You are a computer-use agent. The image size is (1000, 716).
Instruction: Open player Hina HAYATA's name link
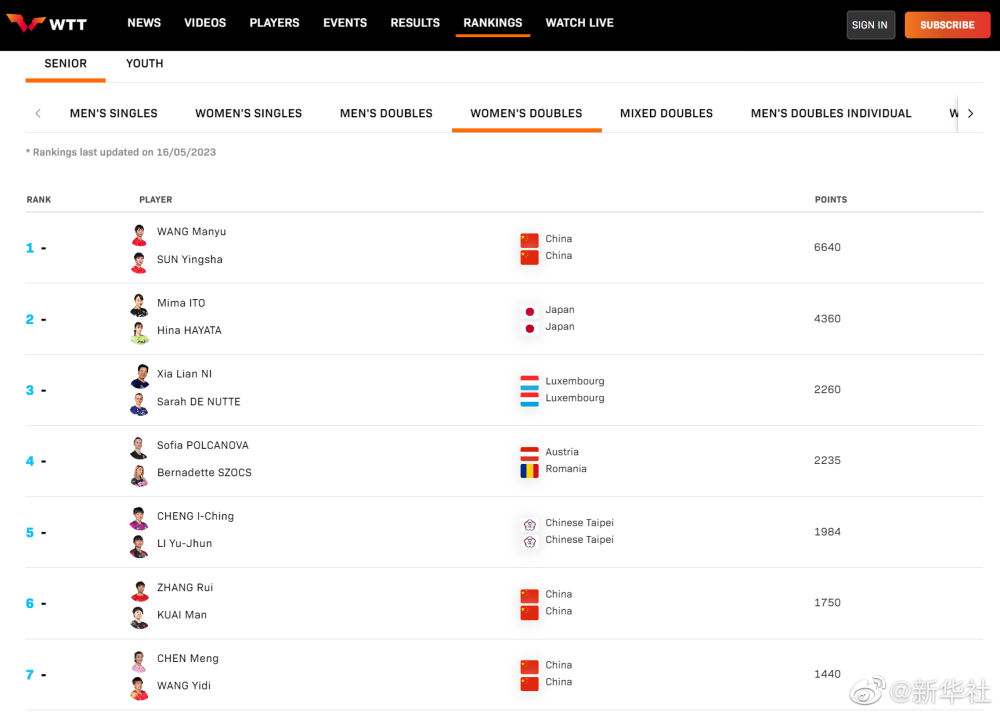[189, 330]
